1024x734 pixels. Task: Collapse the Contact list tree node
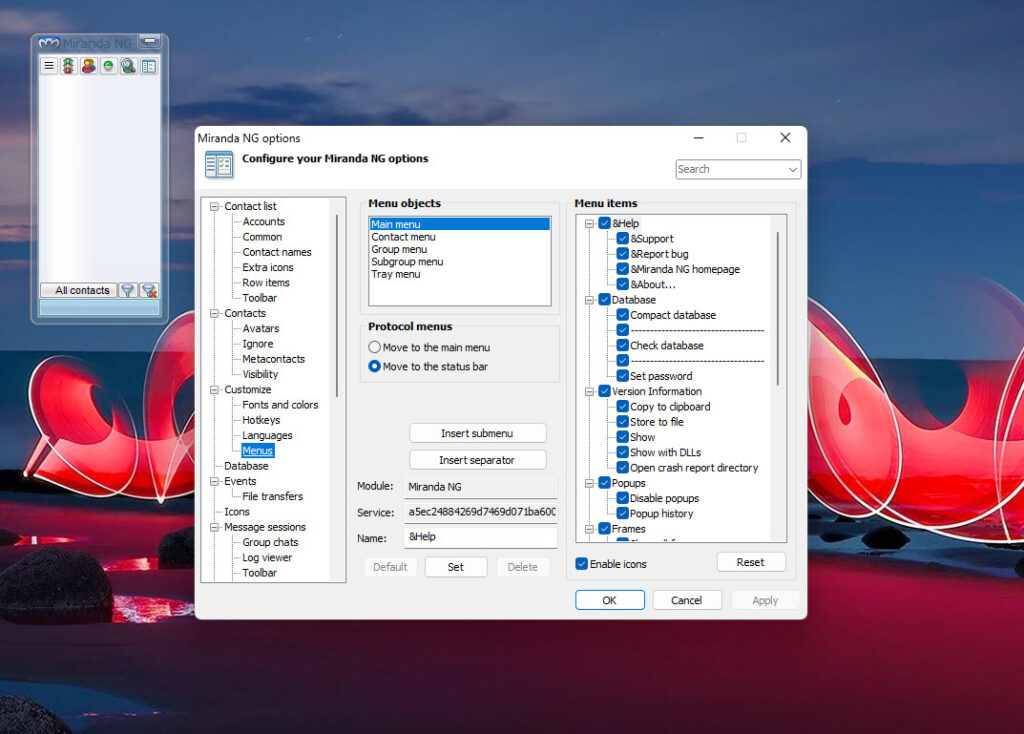coord(214,206)
